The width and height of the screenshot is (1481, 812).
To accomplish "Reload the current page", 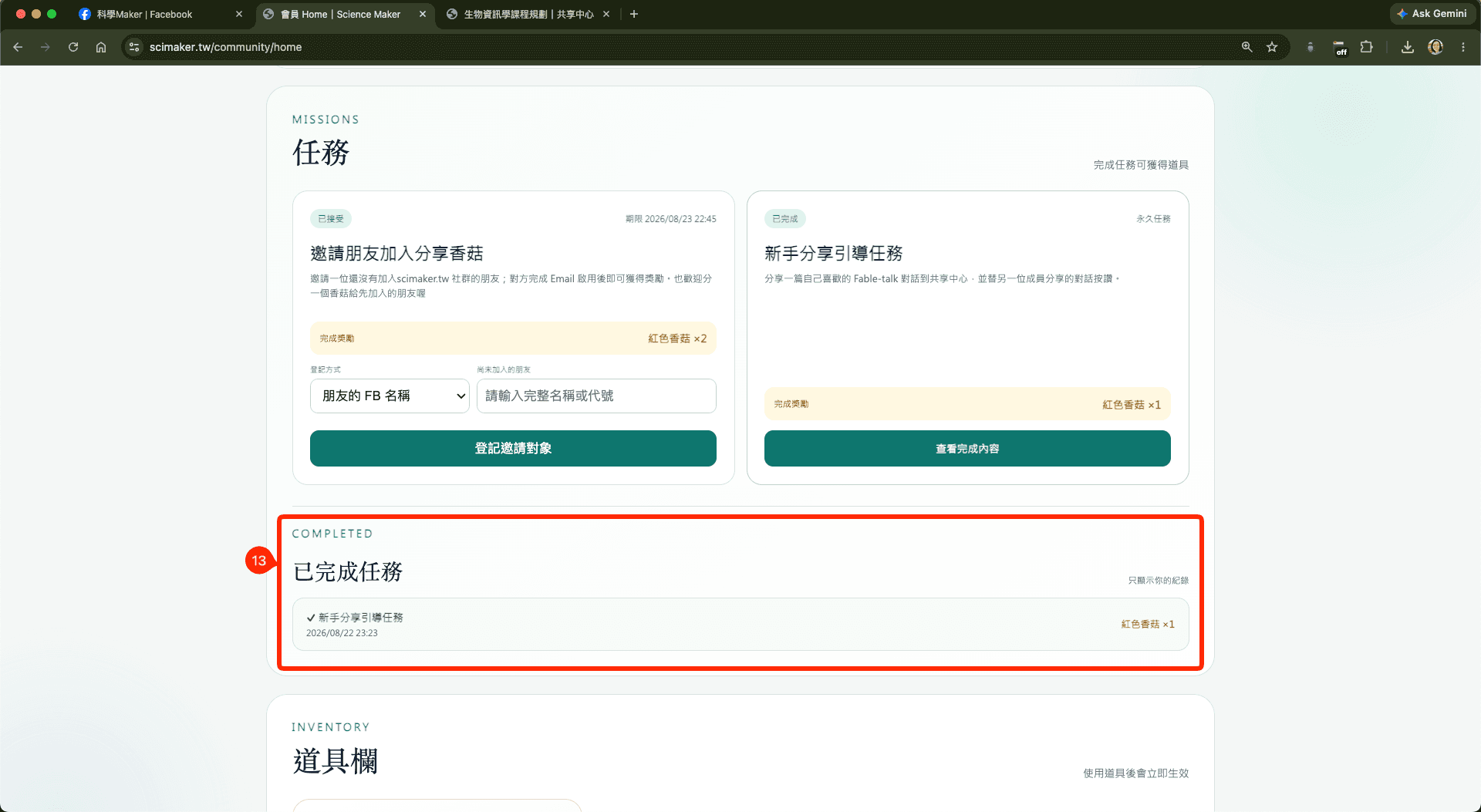I will 73,47.
